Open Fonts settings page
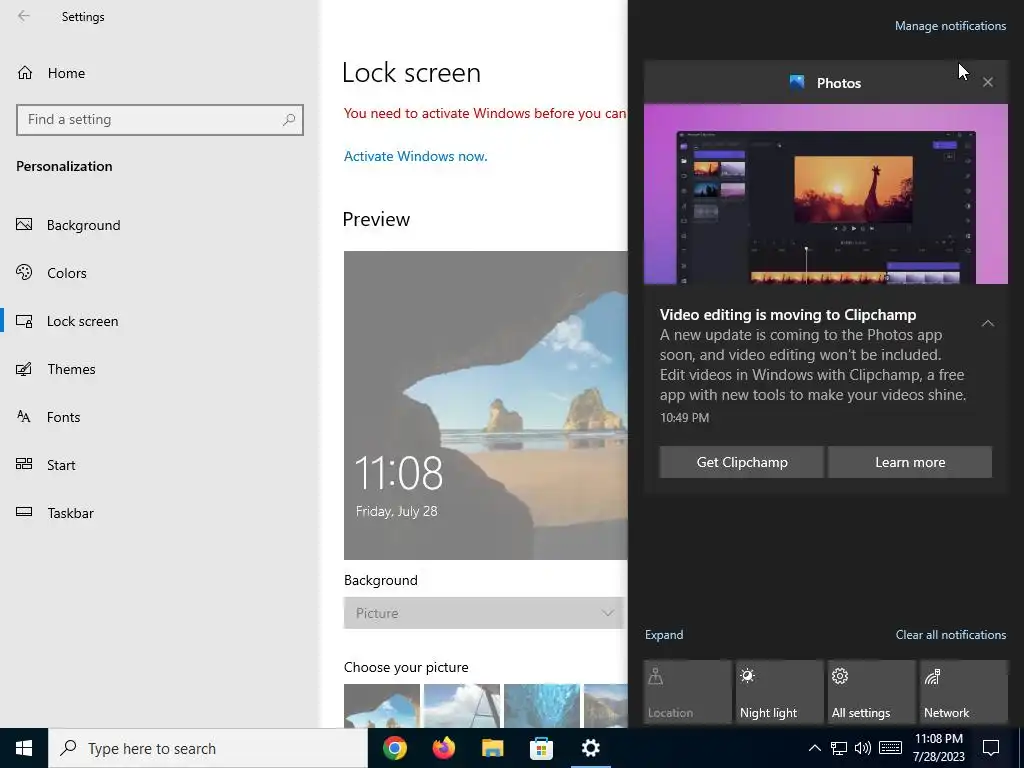 (63, 417)
